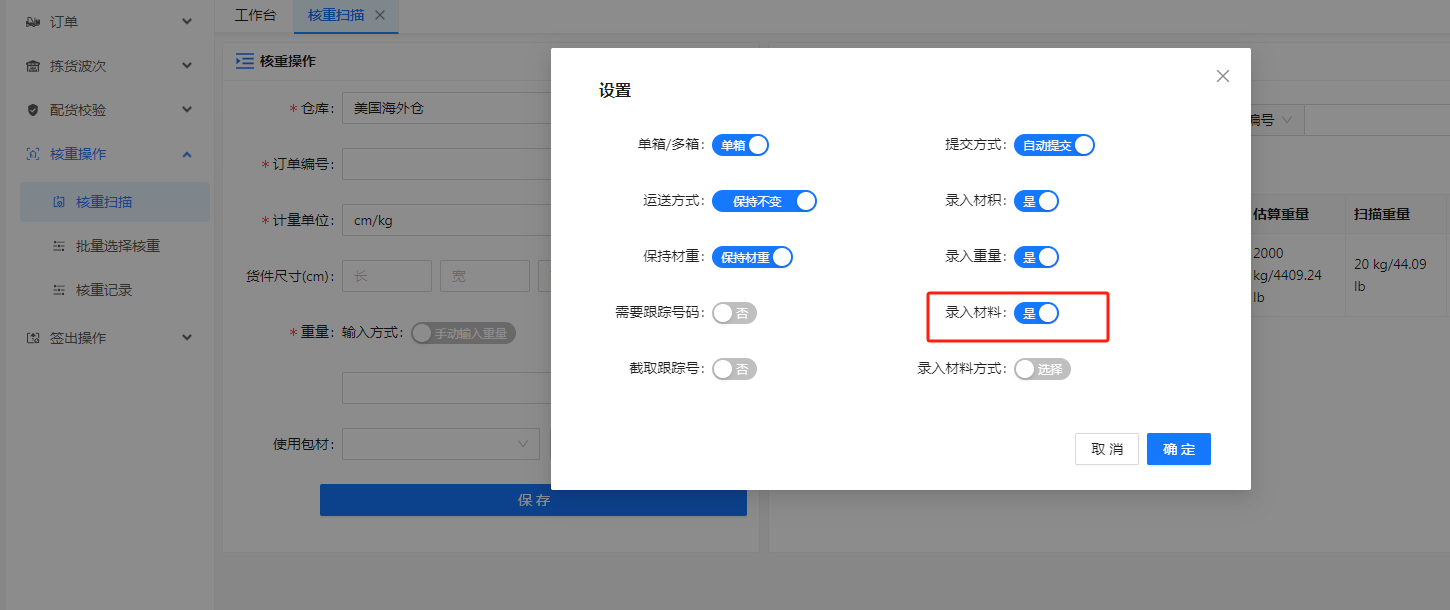
Task: Close the 核重扫描 tab via its X
Action: tap(379, 15)
